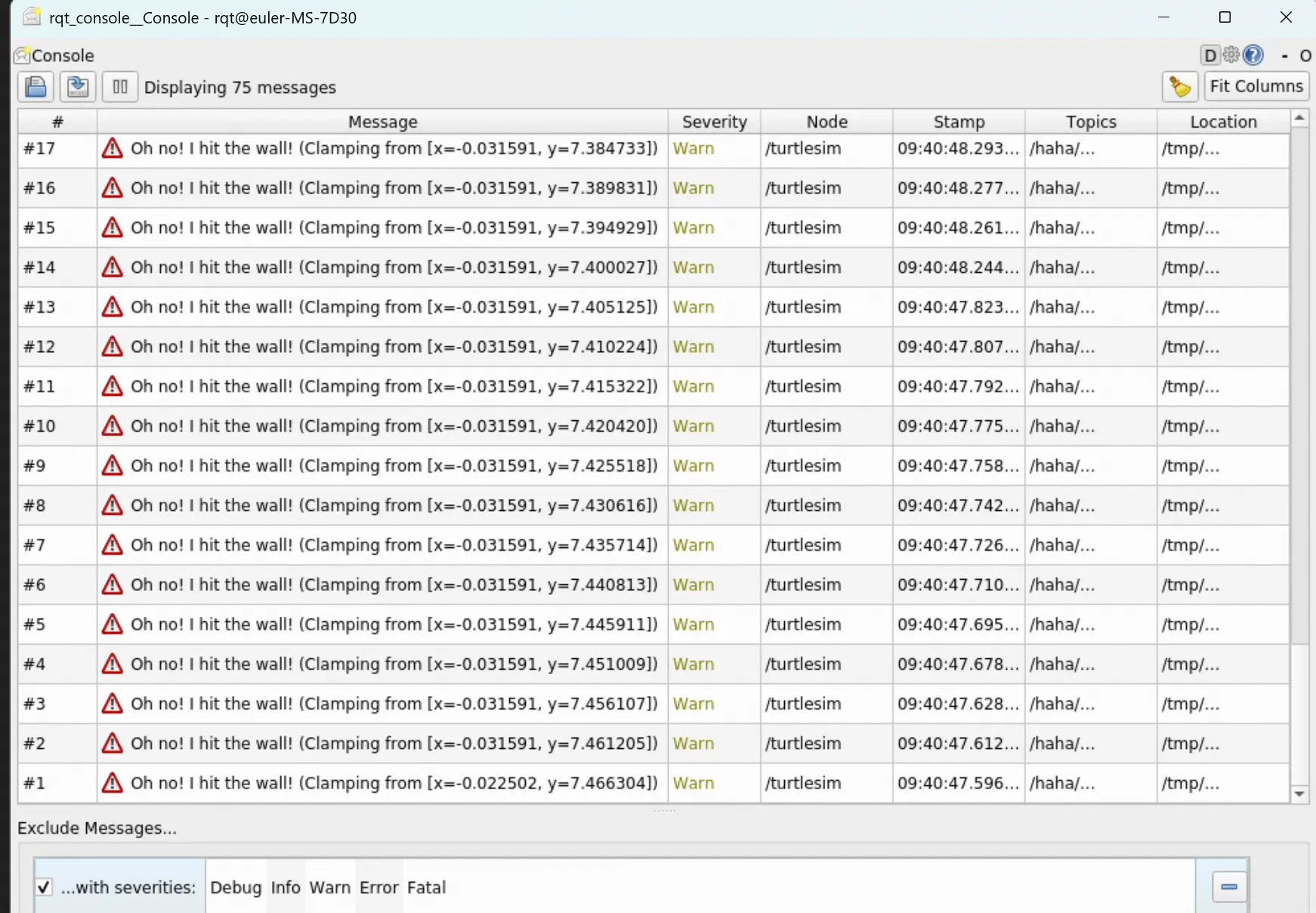Select Error severity in exclude filter
This screenshot has height=913, width=1316.
pyautogui.click(x=378, y=887)
